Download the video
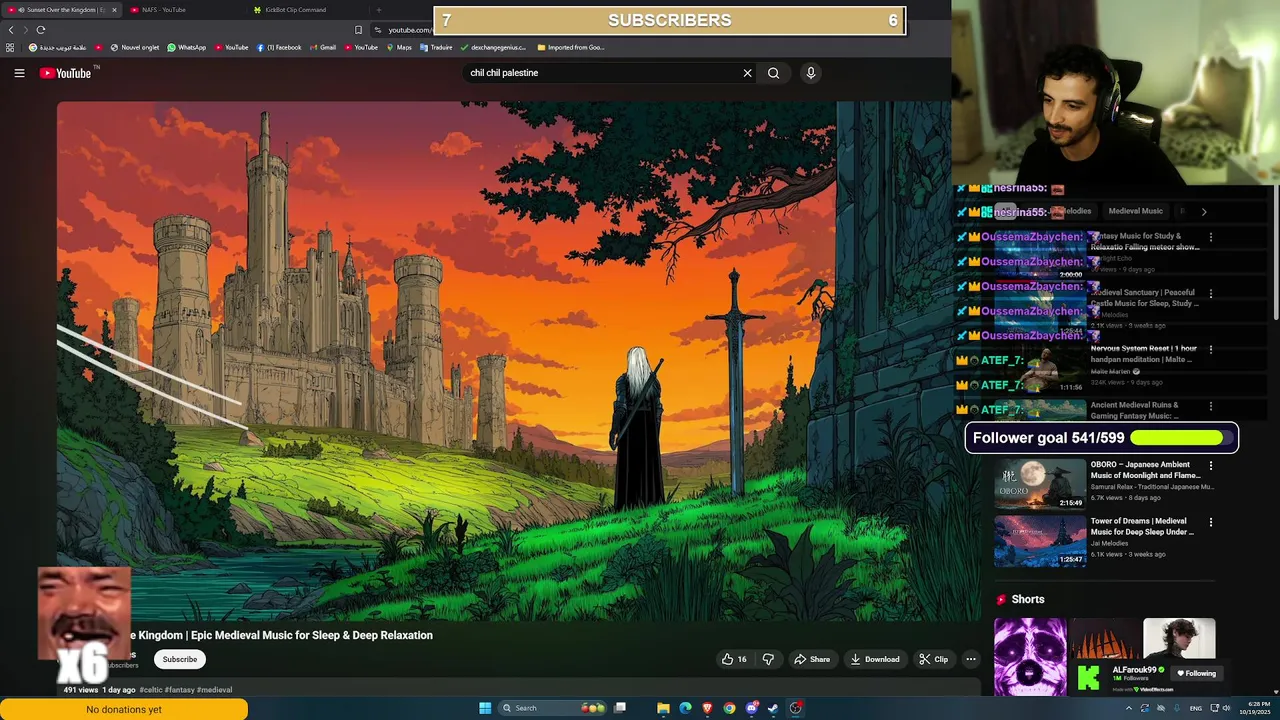This screenshot has height=720, width=1280. coord(875,659)
